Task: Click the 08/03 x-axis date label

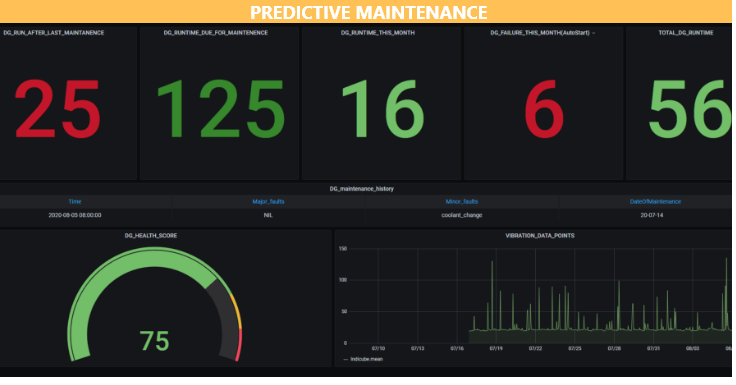Action: pyautogui.click(x=693, y=349)
